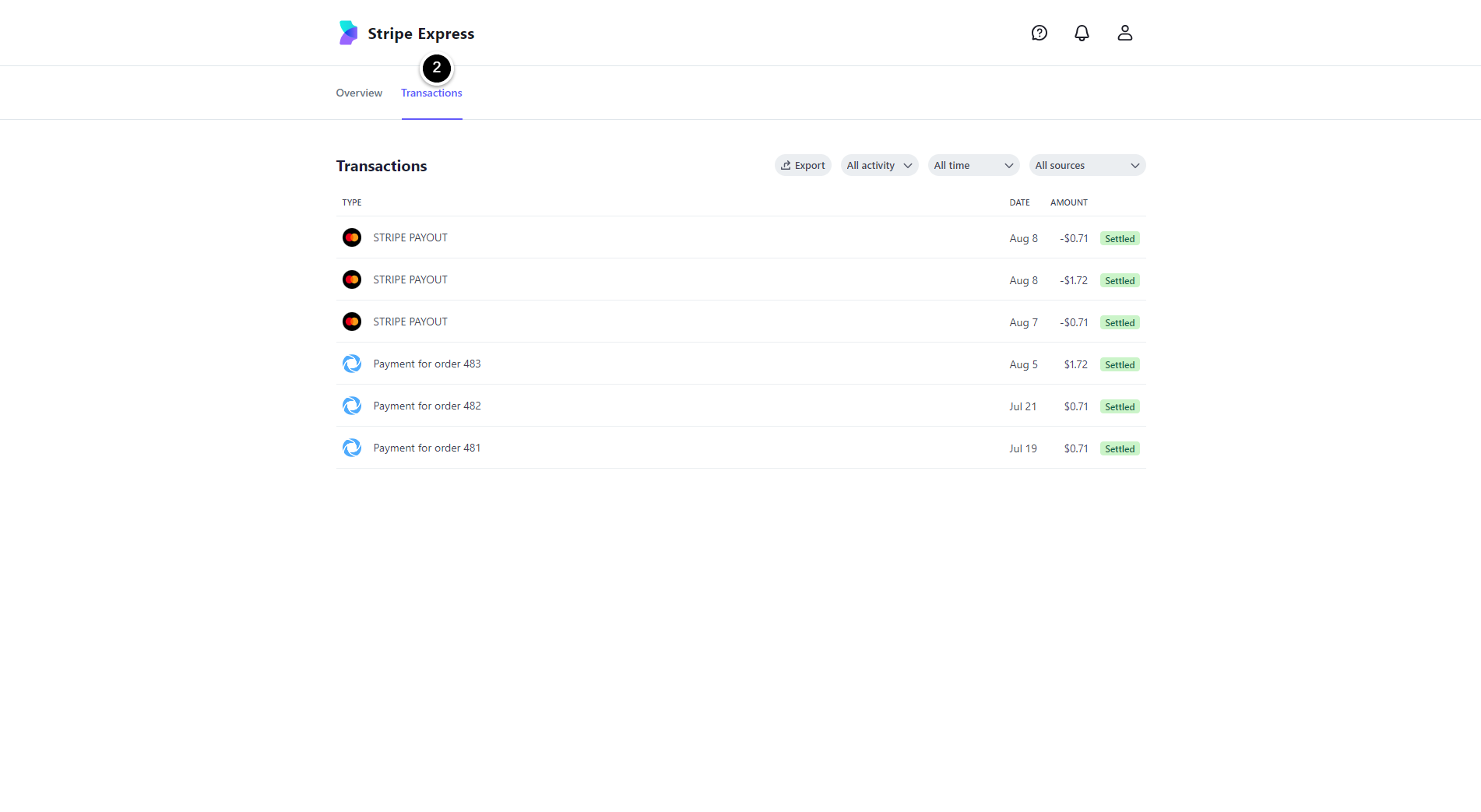Screen dimensions: 1481x812
Task: Click the Jul 19 date cell
Action: [1022, 448]
